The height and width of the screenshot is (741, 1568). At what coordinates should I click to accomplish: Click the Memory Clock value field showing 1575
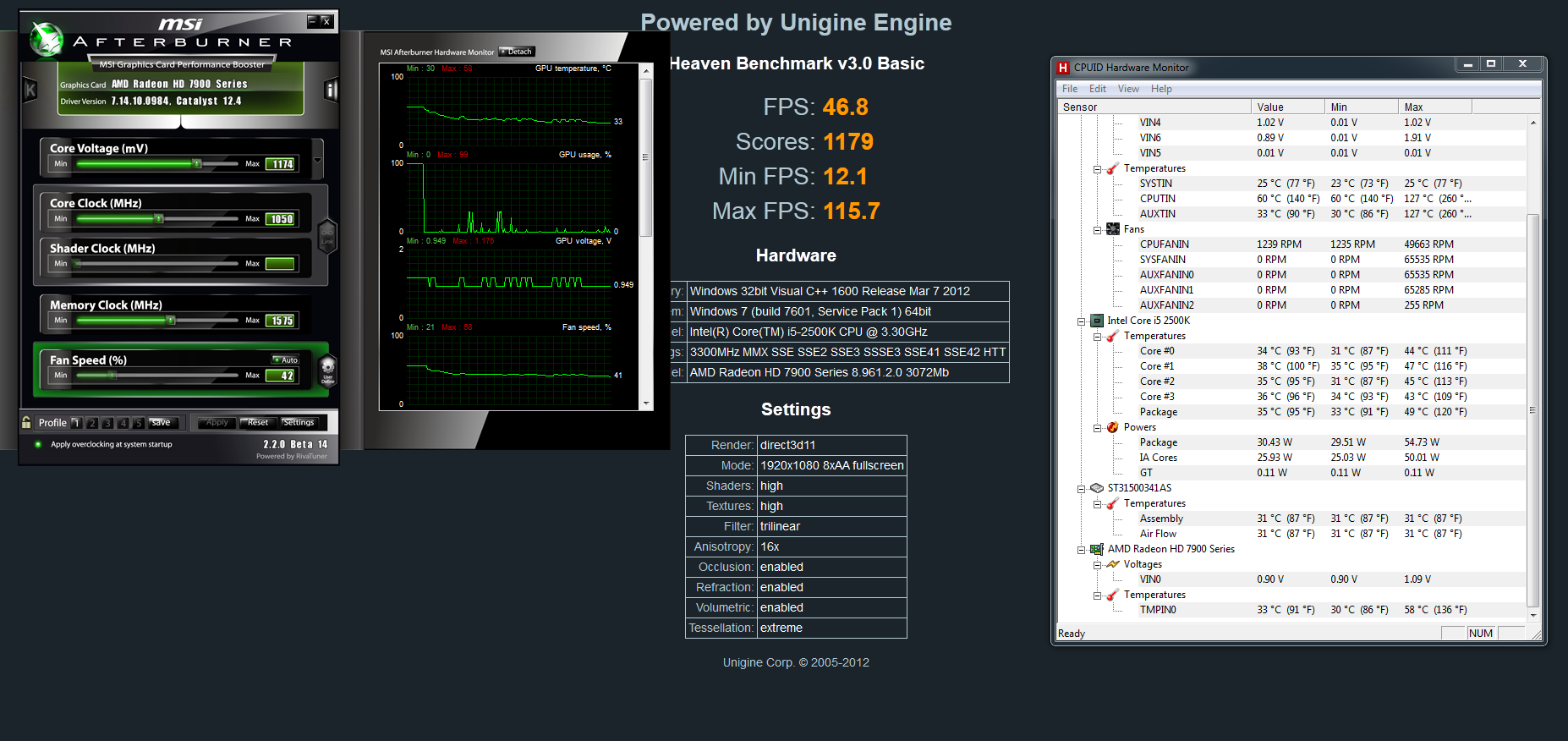click(282, 321)
